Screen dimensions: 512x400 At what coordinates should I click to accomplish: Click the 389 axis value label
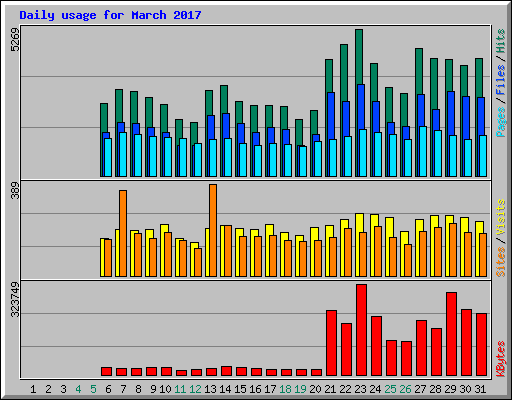coord(15,190)
